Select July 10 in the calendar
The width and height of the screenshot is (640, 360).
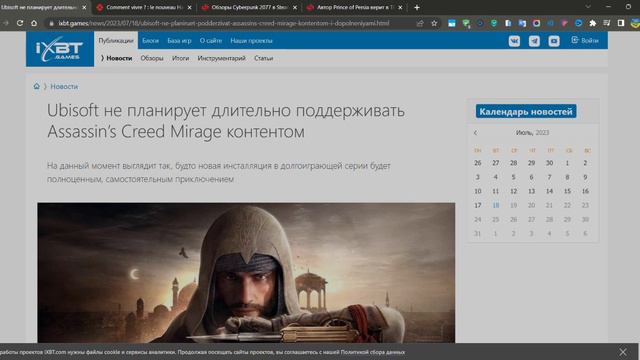(x=478, y=191)
